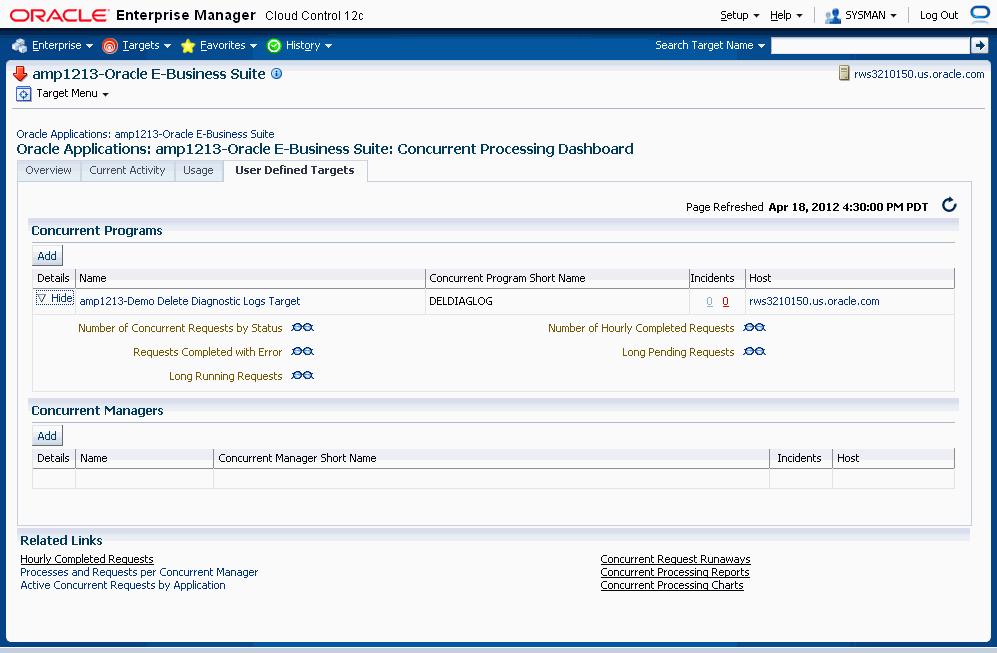Click the red down status arrow icon

[x=20, y=74]
